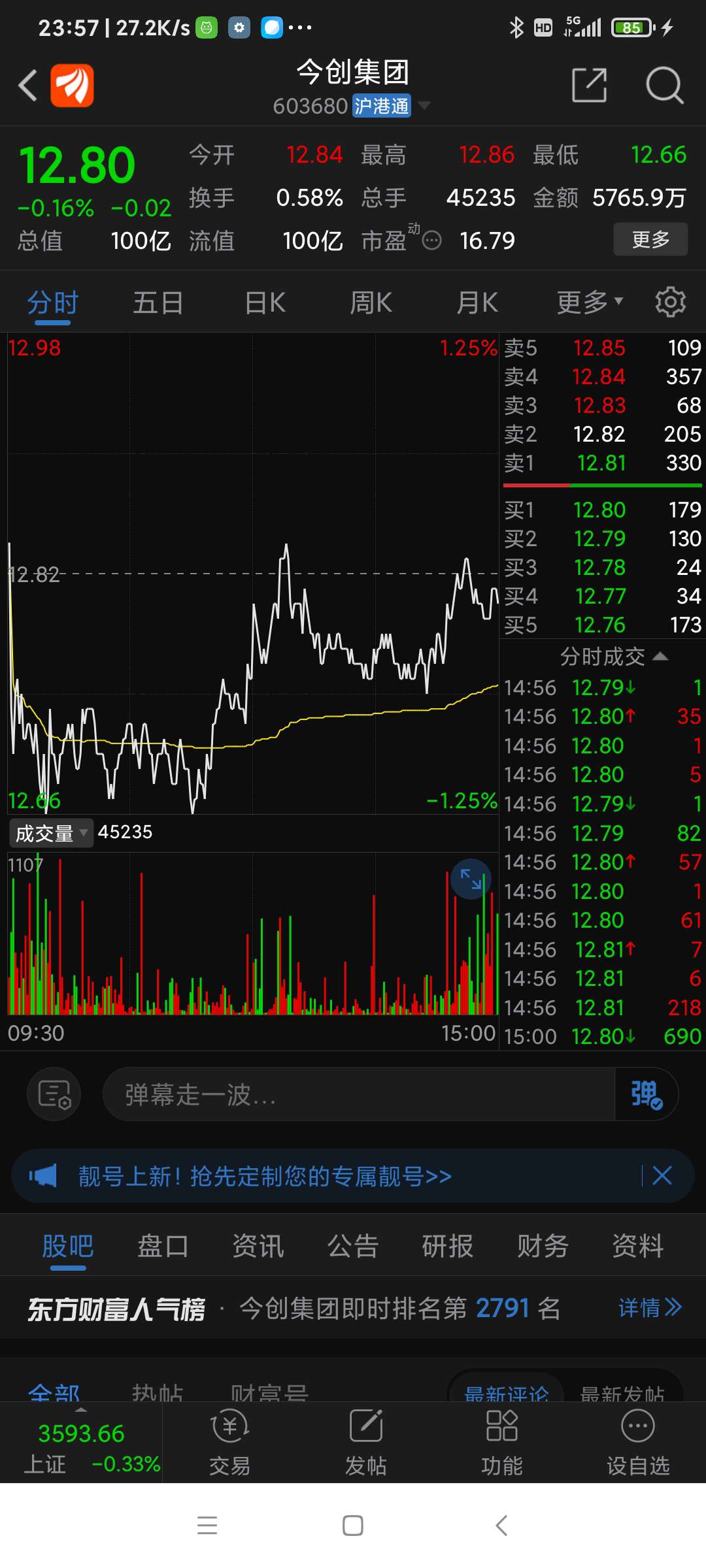
Task: Switch to the 财务 tab
Action: 543,1246
